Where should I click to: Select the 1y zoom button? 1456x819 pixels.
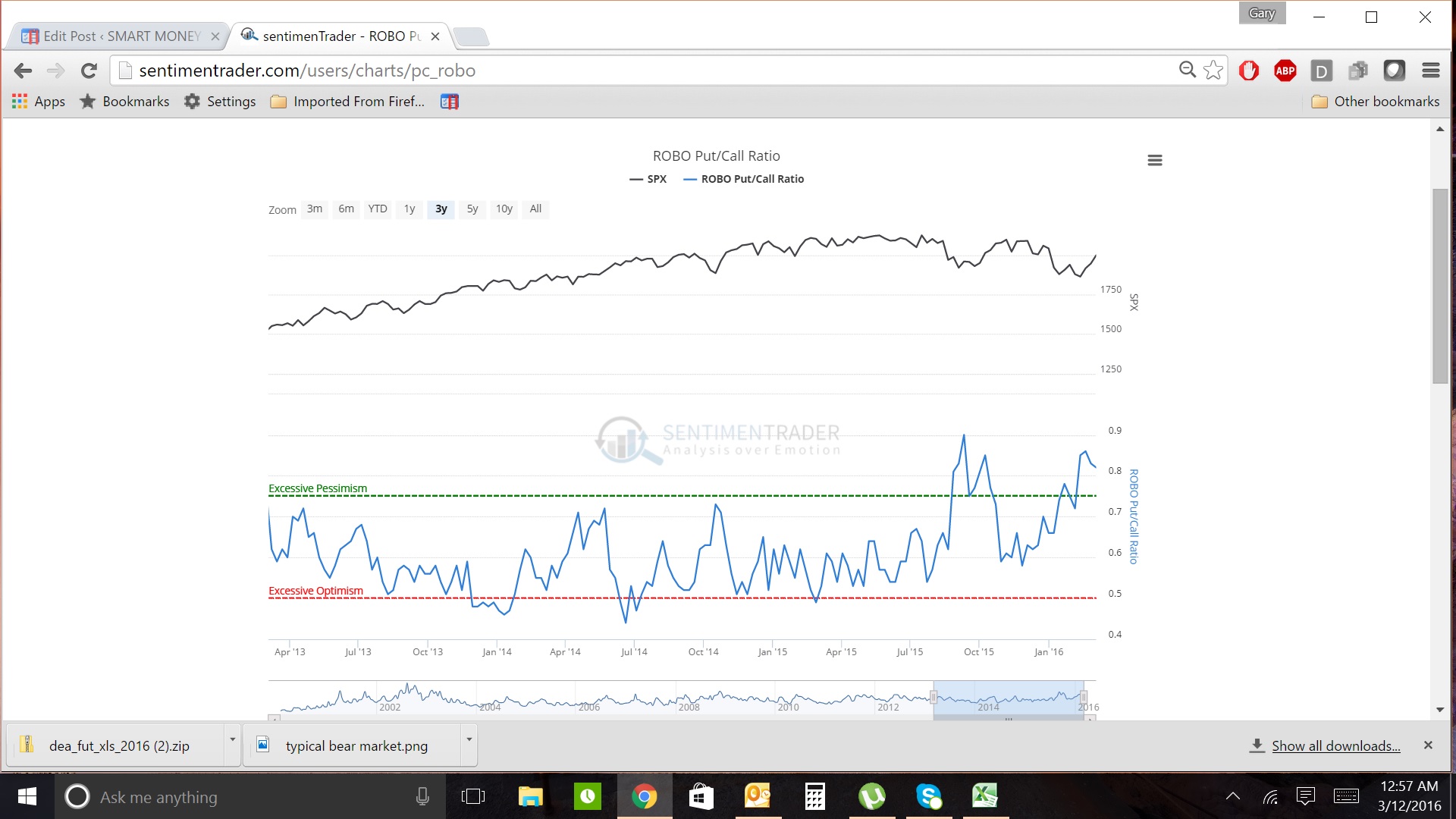coord(409,209)
